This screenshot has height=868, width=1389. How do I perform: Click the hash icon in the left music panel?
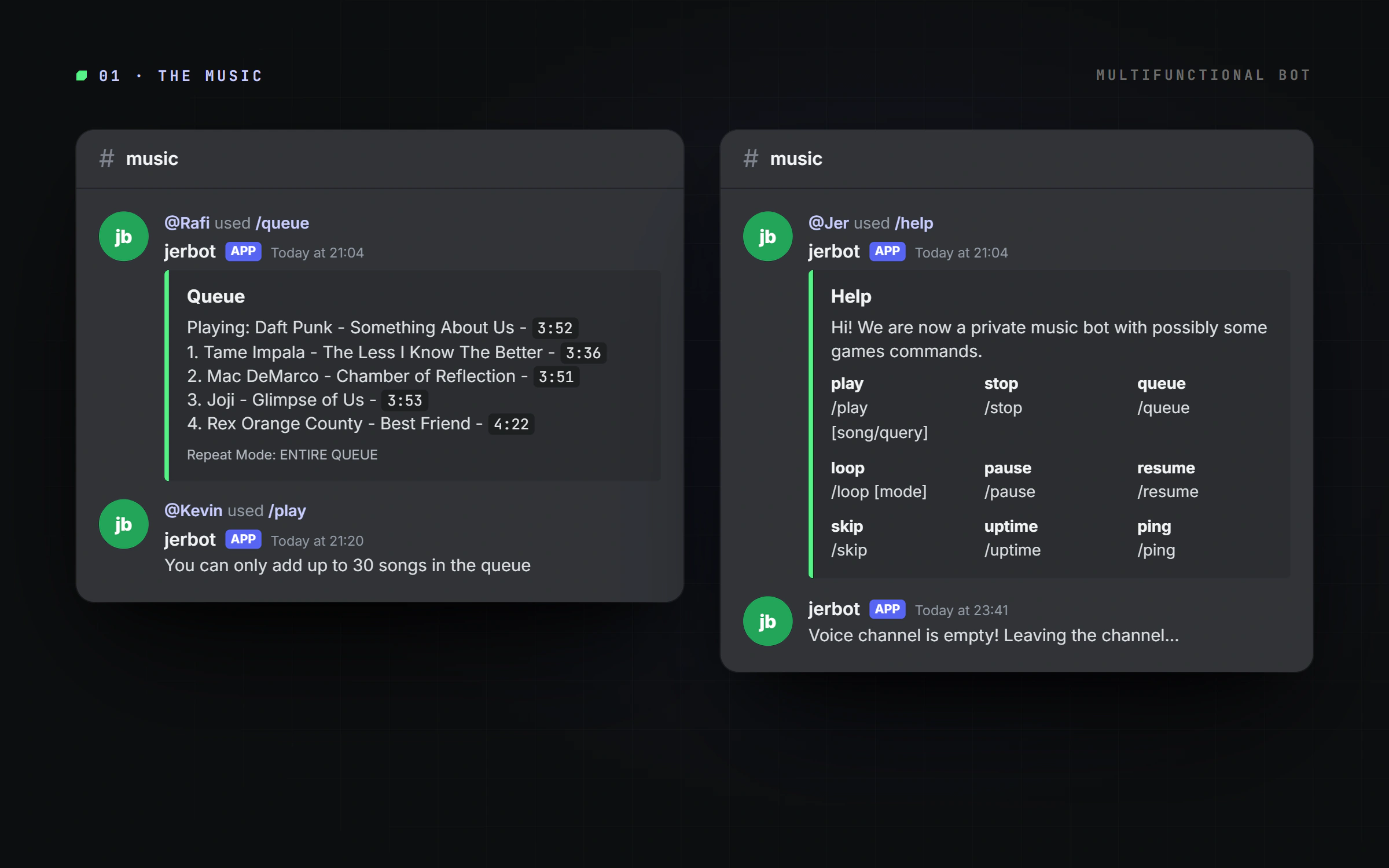[106, 159]
